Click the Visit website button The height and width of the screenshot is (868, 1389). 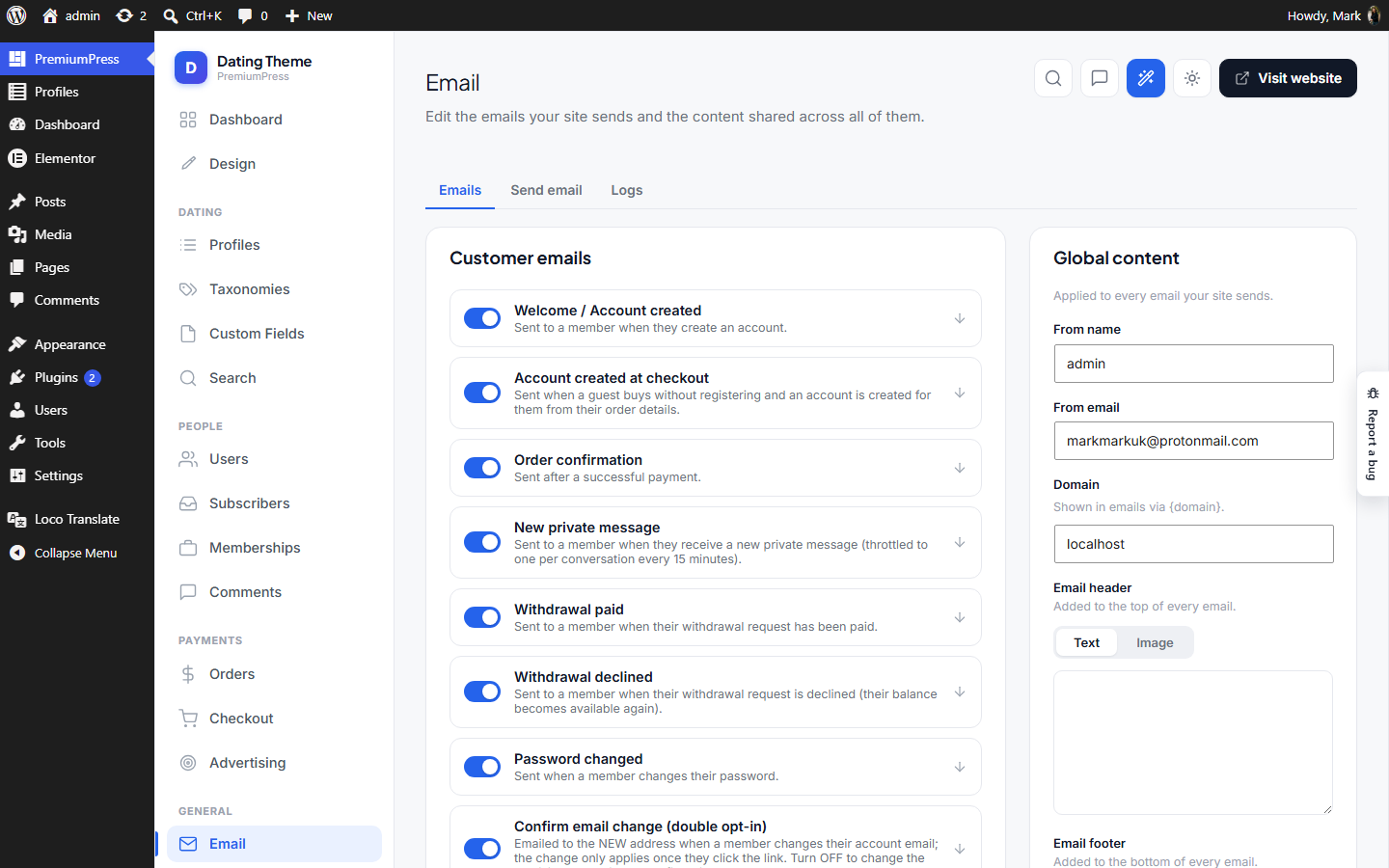click(1288, 78)
